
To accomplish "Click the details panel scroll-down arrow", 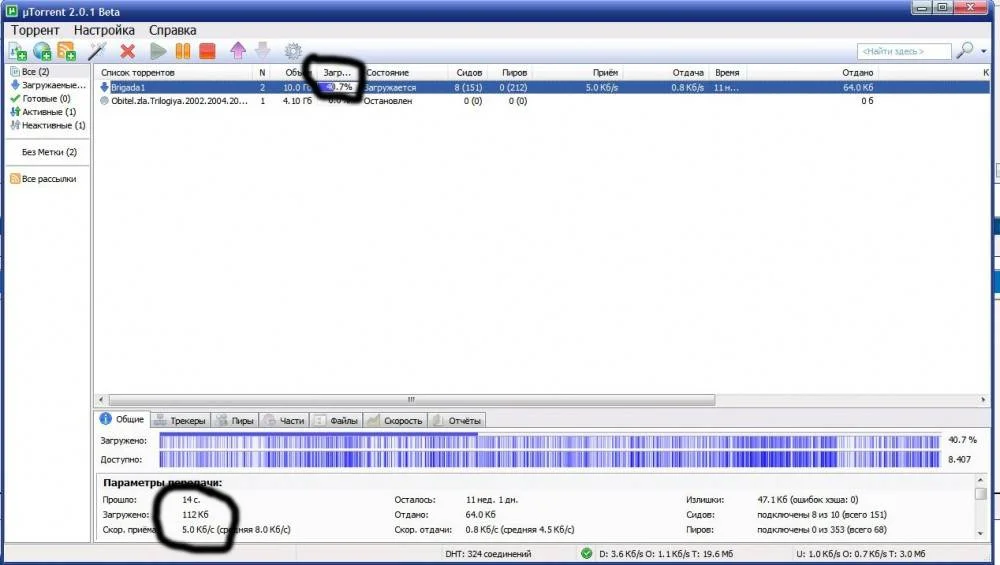I will [981, 534].
